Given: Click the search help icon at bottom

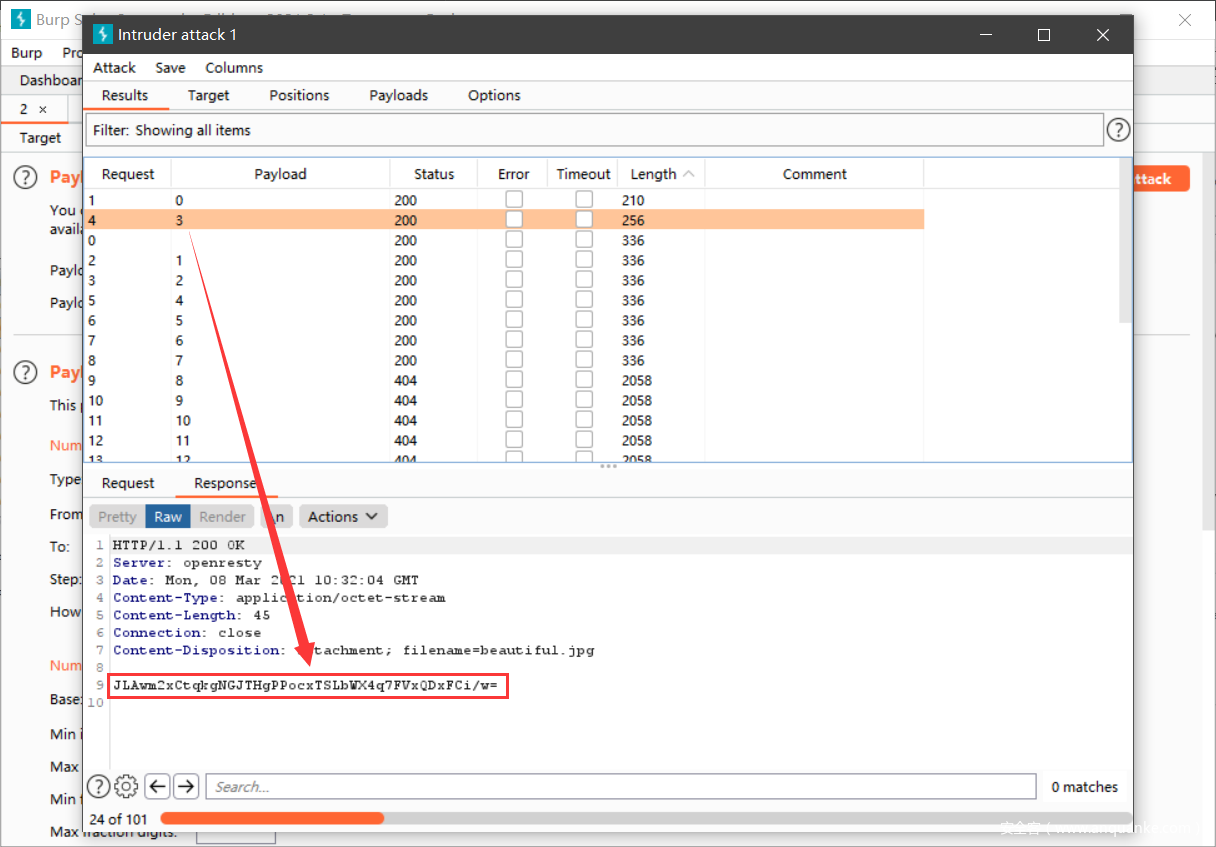Looking at the screenshot, I should pyautogui.click(x=98, y=786).
